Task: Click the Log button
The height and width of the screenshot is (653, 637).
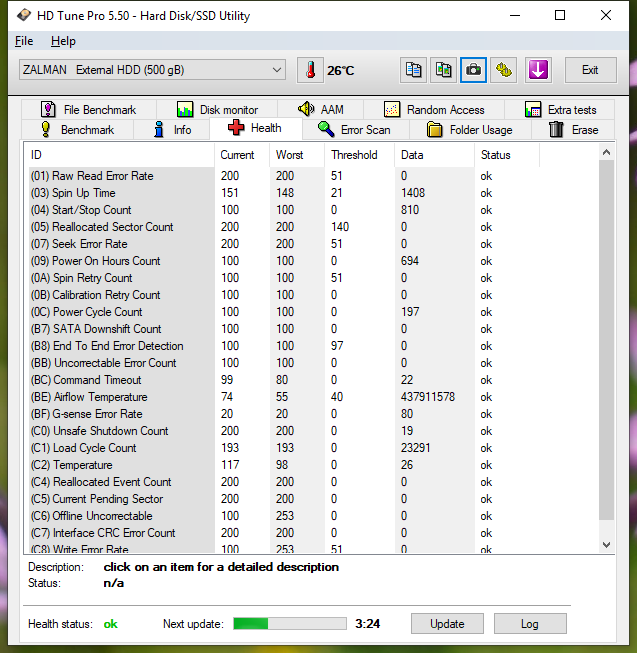Action: (530, 623)
